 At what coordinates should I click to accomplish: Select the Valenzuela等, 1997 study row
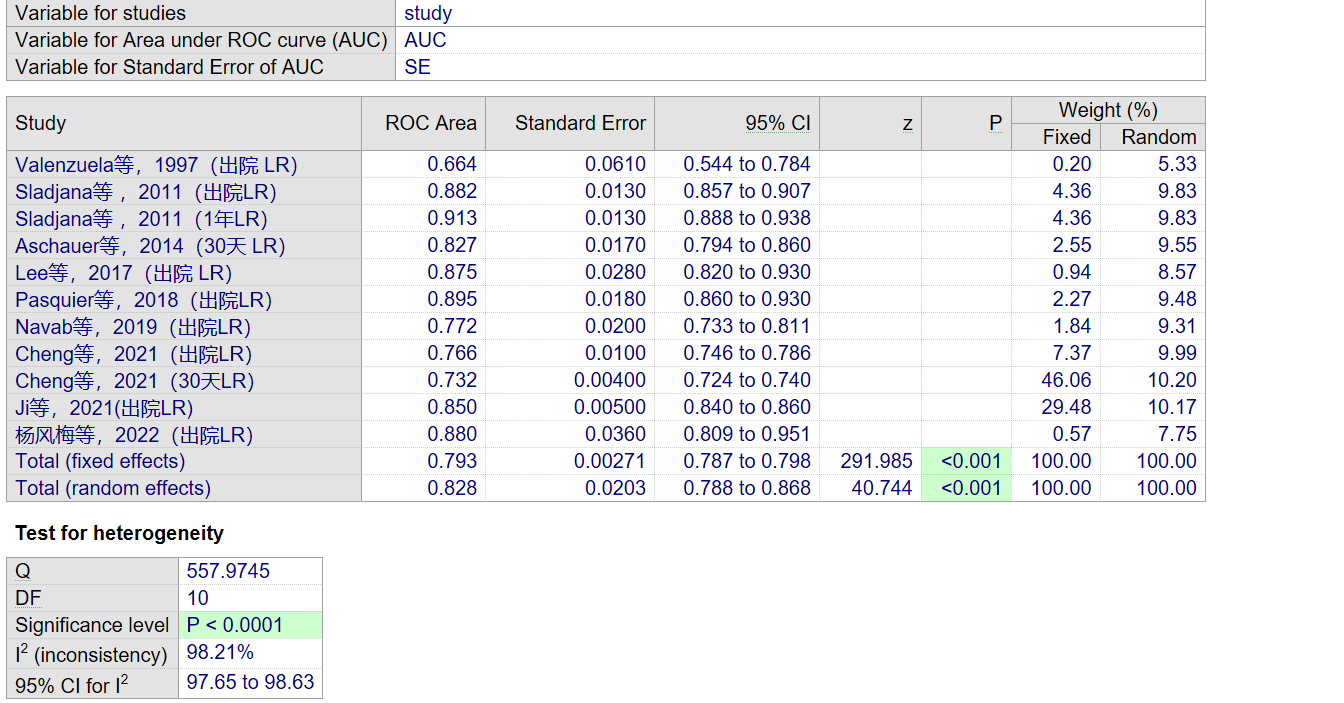[x=156, y=164]
